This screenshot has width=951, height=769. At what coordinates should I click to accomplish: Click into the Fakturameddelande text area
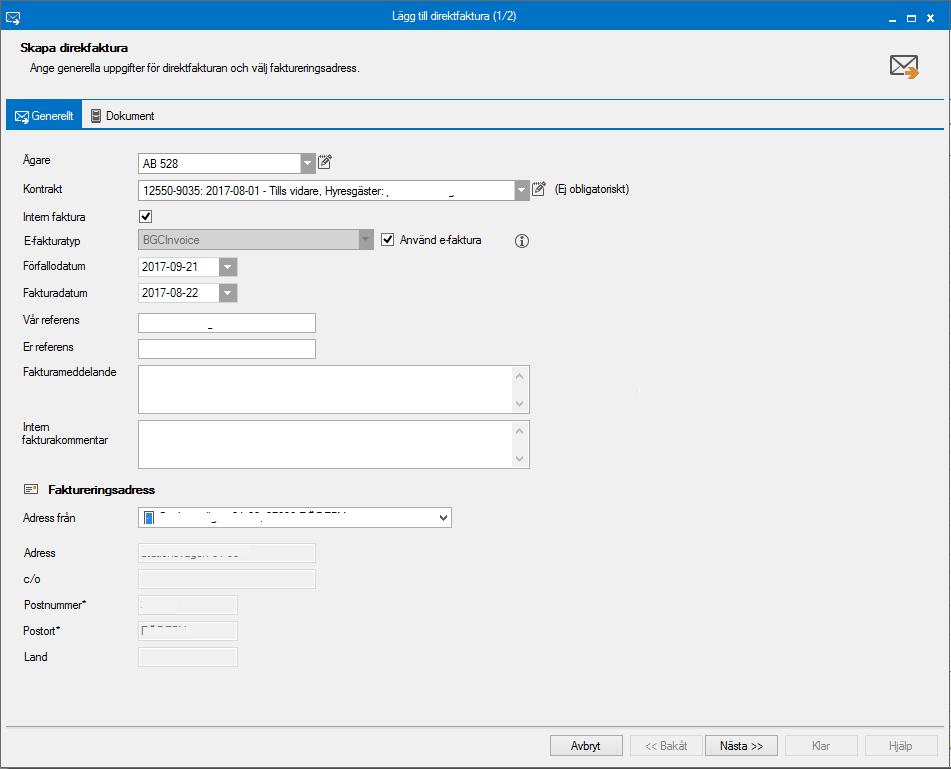326,389
